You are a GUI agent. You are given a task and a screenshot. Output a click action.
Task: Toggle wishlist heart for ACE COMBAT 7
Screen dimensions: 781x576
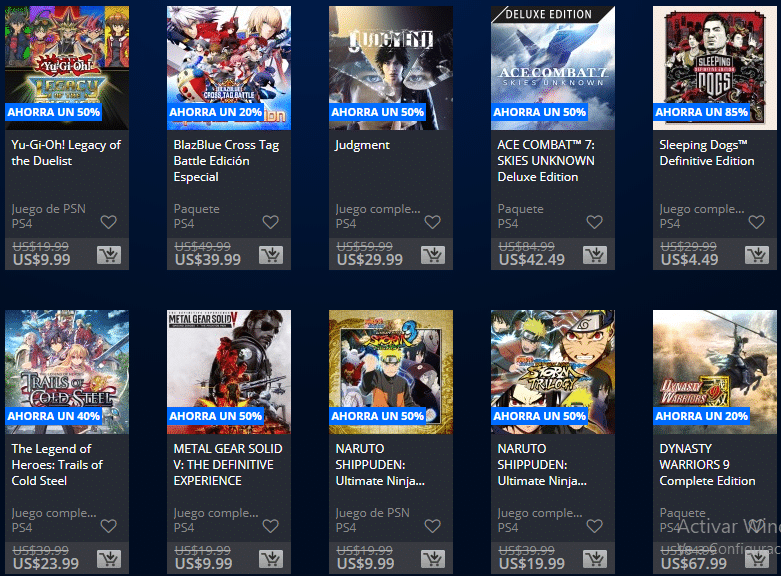[594, 222]
